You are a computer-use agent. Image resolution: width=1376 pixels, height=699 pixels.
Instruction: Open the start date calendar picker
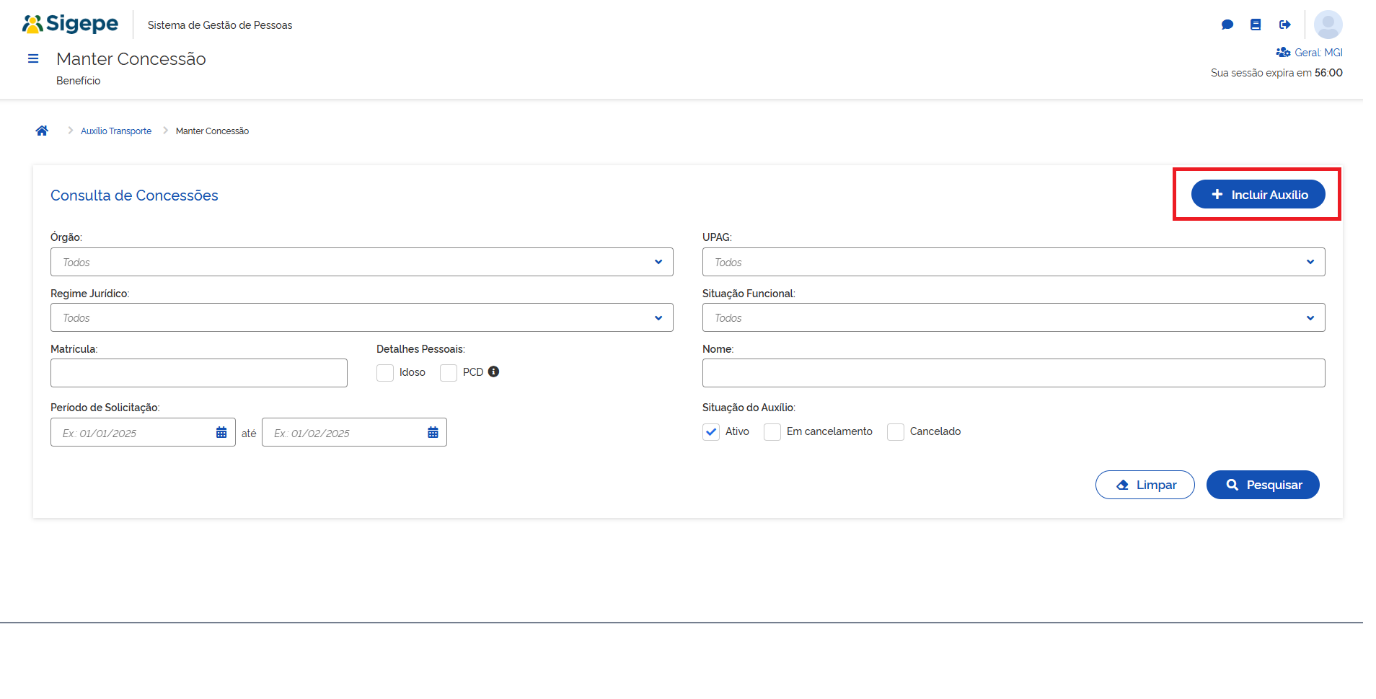tap(221, 432)
